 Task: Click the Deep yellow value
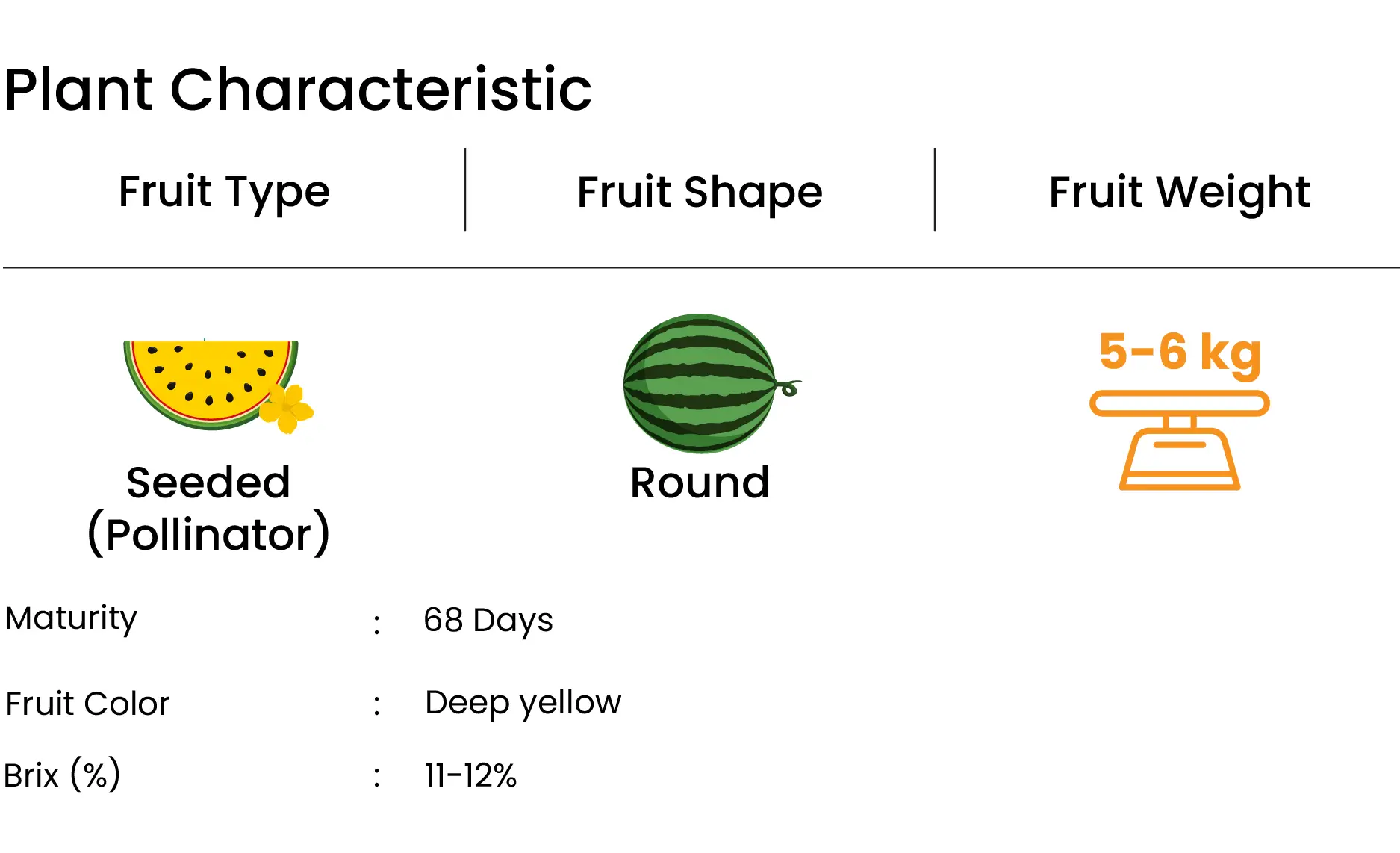(523, 703)
